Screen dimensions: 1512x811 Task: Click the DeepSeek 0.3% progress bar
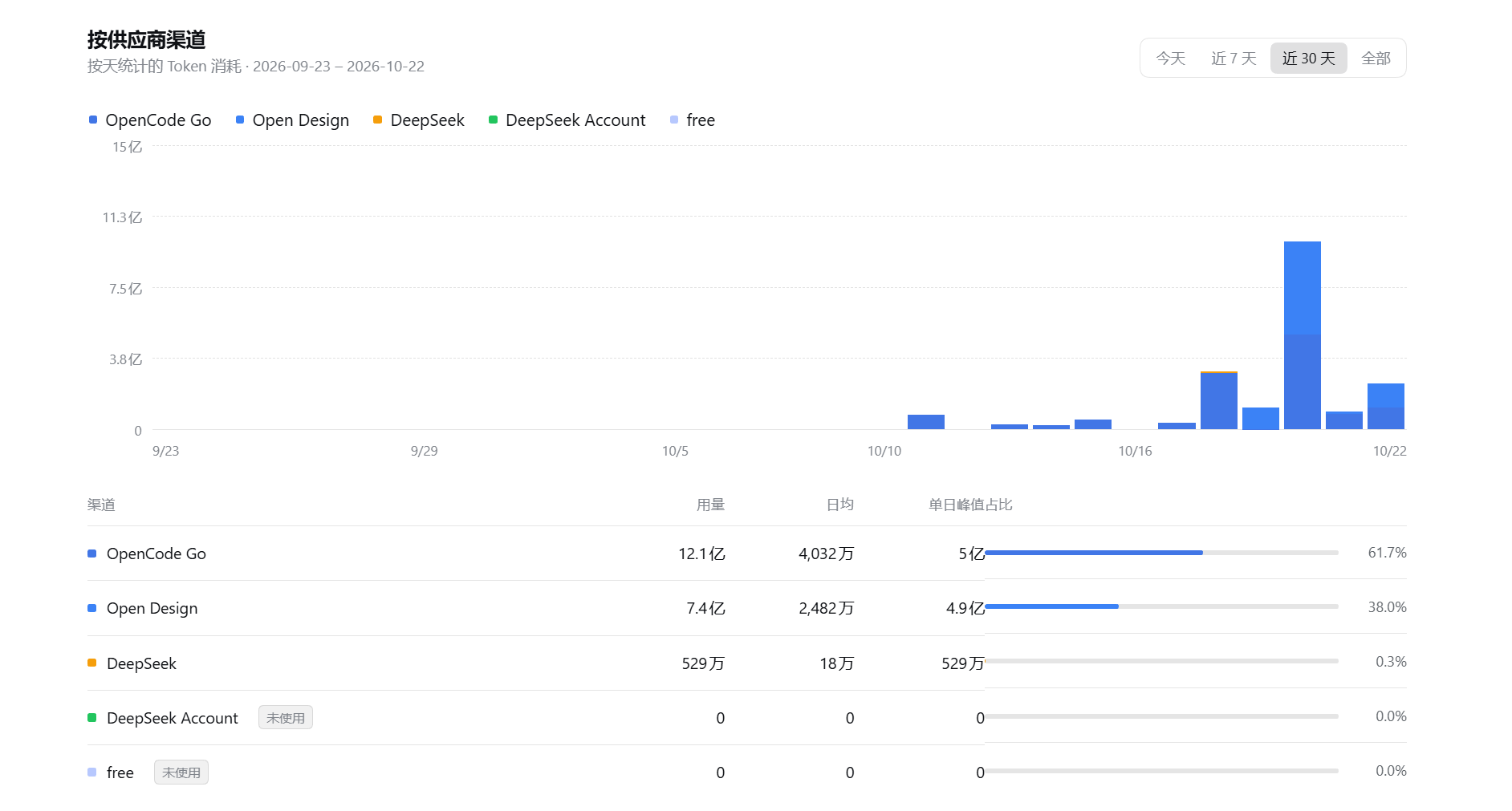(x=1161, y=661)
